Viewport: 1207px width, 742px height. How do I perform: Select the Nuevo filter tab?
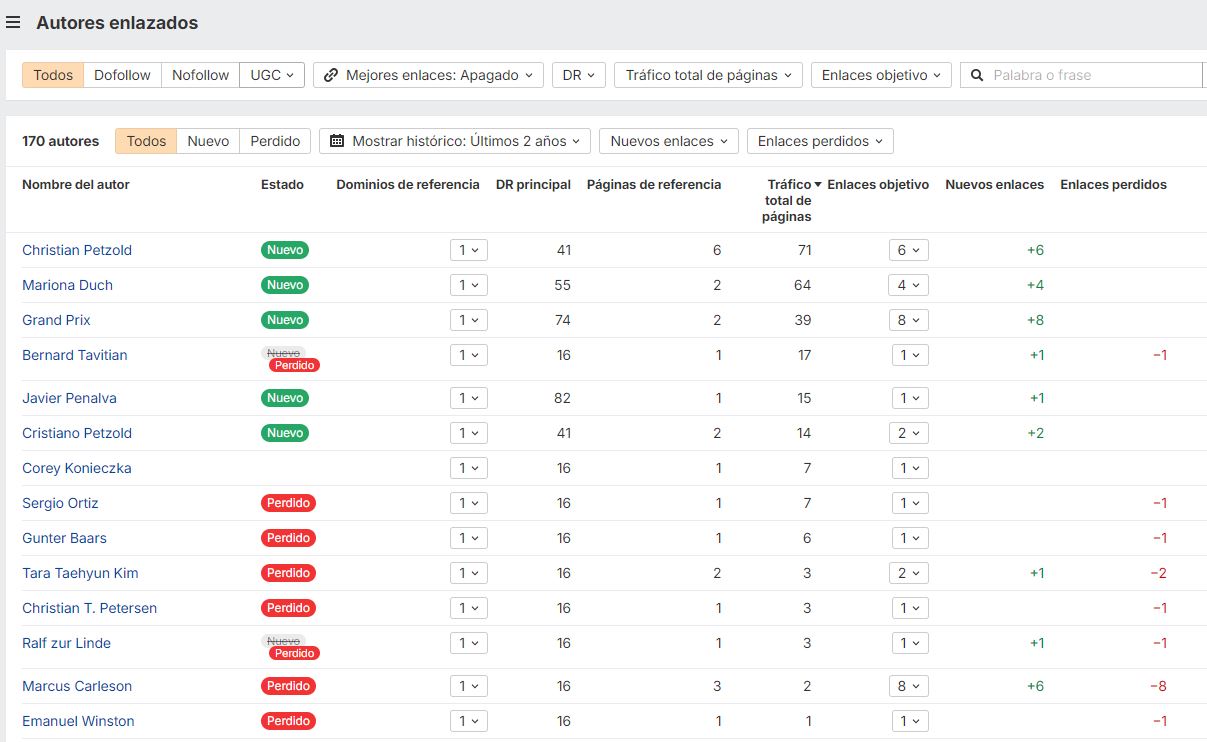pos(207,141)
